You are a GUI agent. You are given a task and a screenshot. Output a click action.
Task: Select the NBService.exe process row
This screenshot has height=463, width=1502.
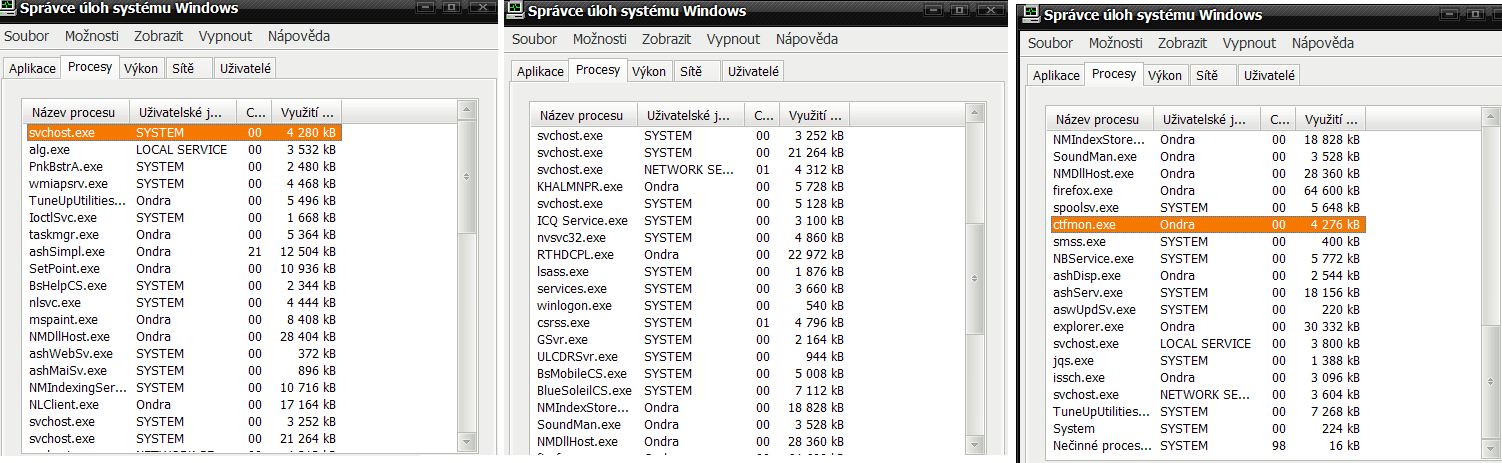(1208, 258)
